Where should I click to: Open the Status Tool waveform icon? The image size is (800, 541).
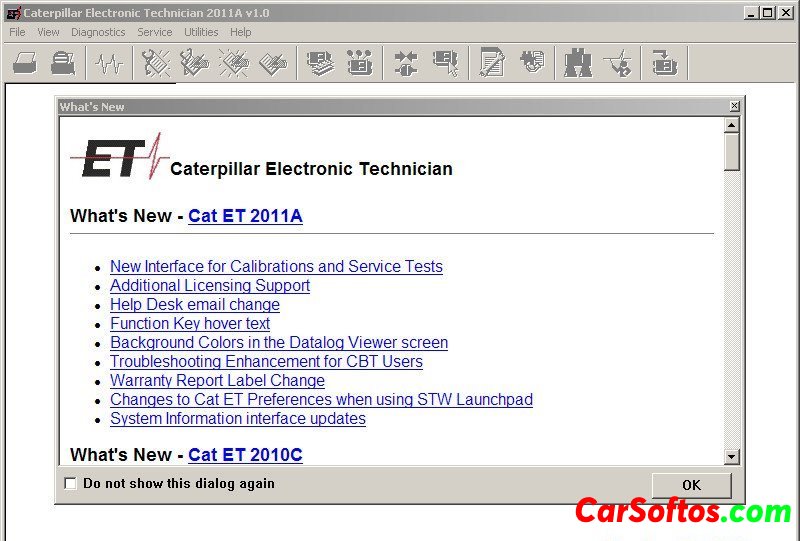coord(108,64)
